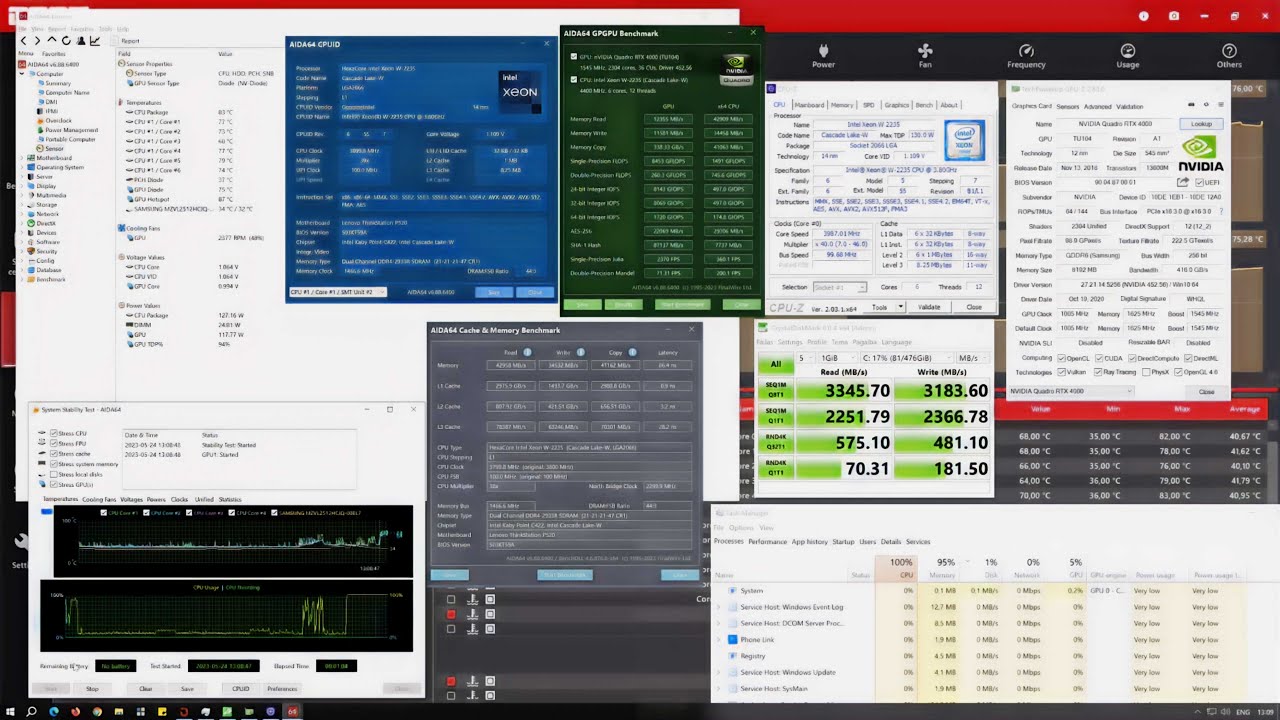
Task: Enable Stress local disks checkbox
Action: 54,474
